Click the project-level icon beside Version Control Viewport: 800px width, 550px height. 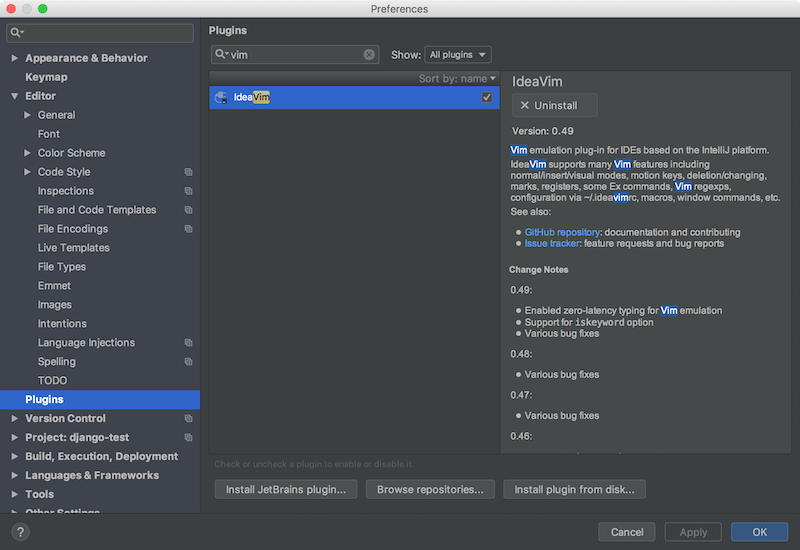click(188, 418)
